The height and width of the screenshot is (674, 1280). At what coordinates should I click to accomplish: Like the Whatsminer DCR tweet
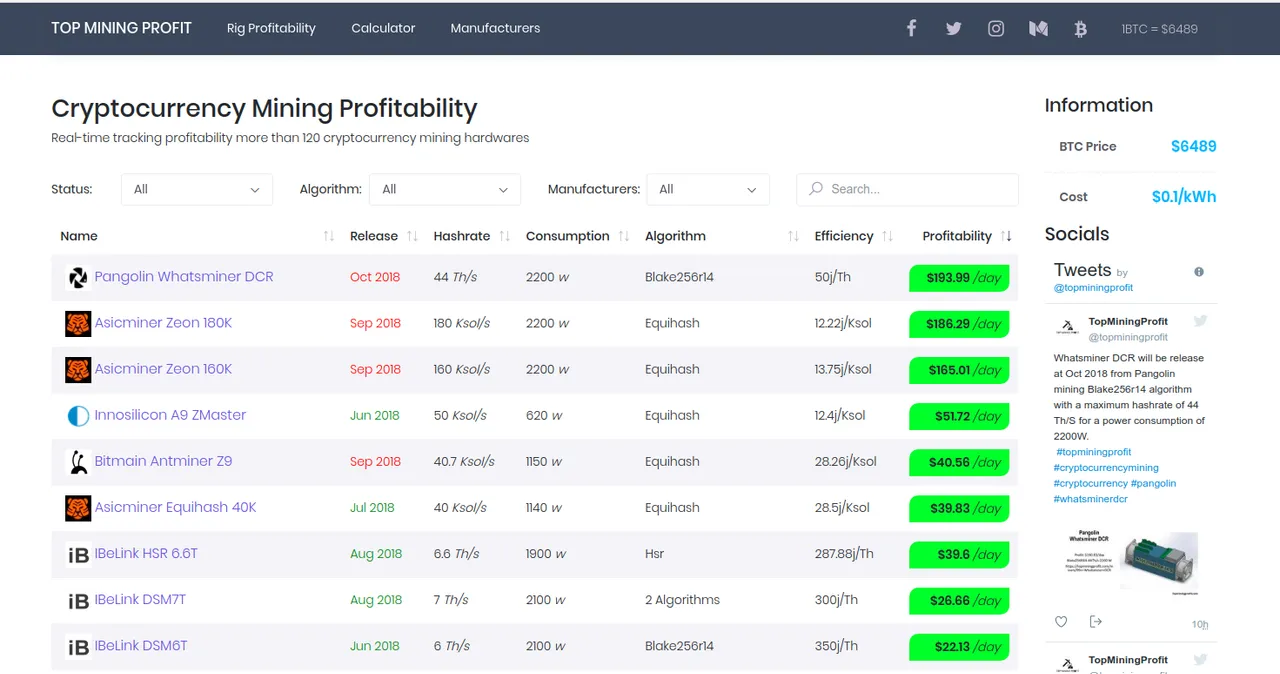tap(1061, 622)
